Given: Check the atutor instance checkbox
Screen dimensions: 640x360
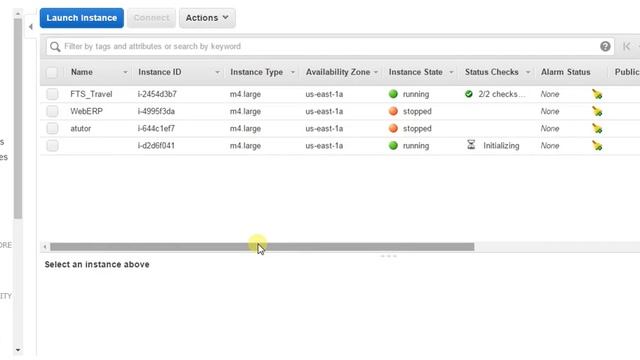Looking at the screenshot, I should (52, 129).
